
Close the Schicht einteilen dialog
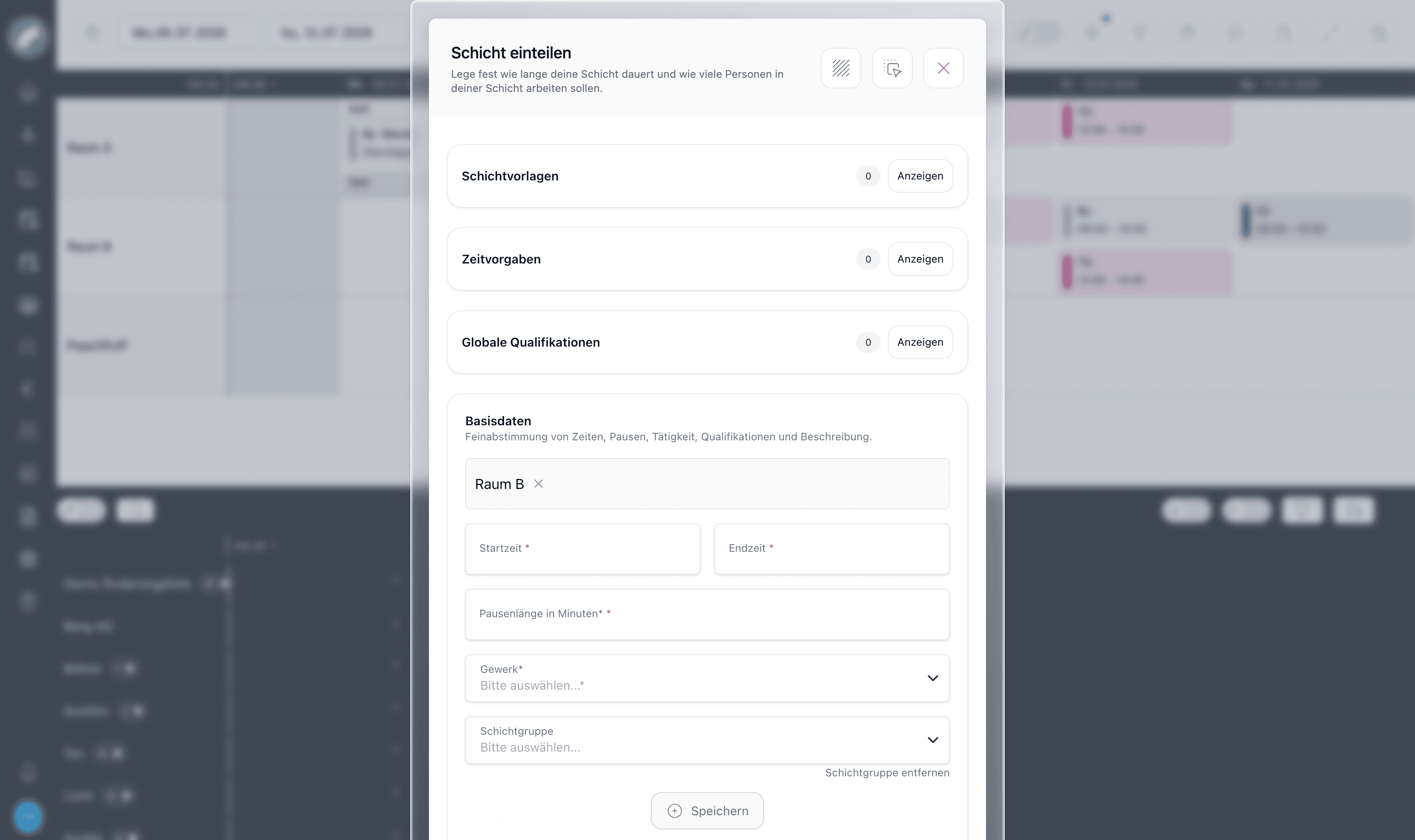pos(943,68)
